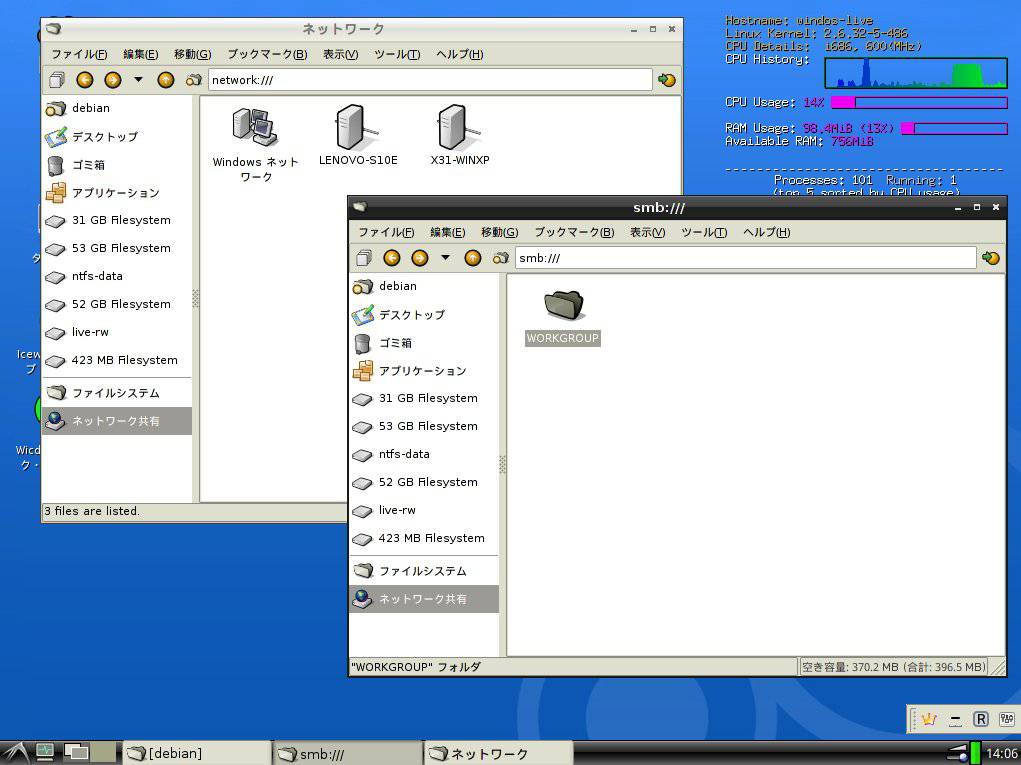Go forward in the smb:/// window
Image resolution: width=1021 pixels, height=765 pixels.
pyautogui.click(x=420, y=258)
